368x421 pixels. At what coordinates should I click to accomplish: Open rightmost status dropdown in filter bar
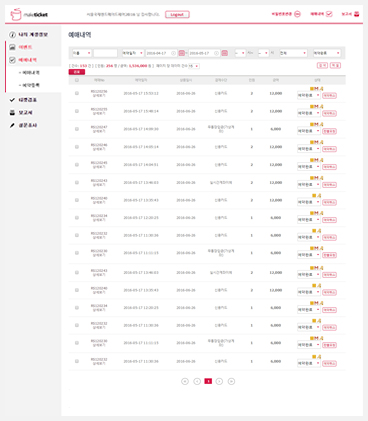pos(327,53)
